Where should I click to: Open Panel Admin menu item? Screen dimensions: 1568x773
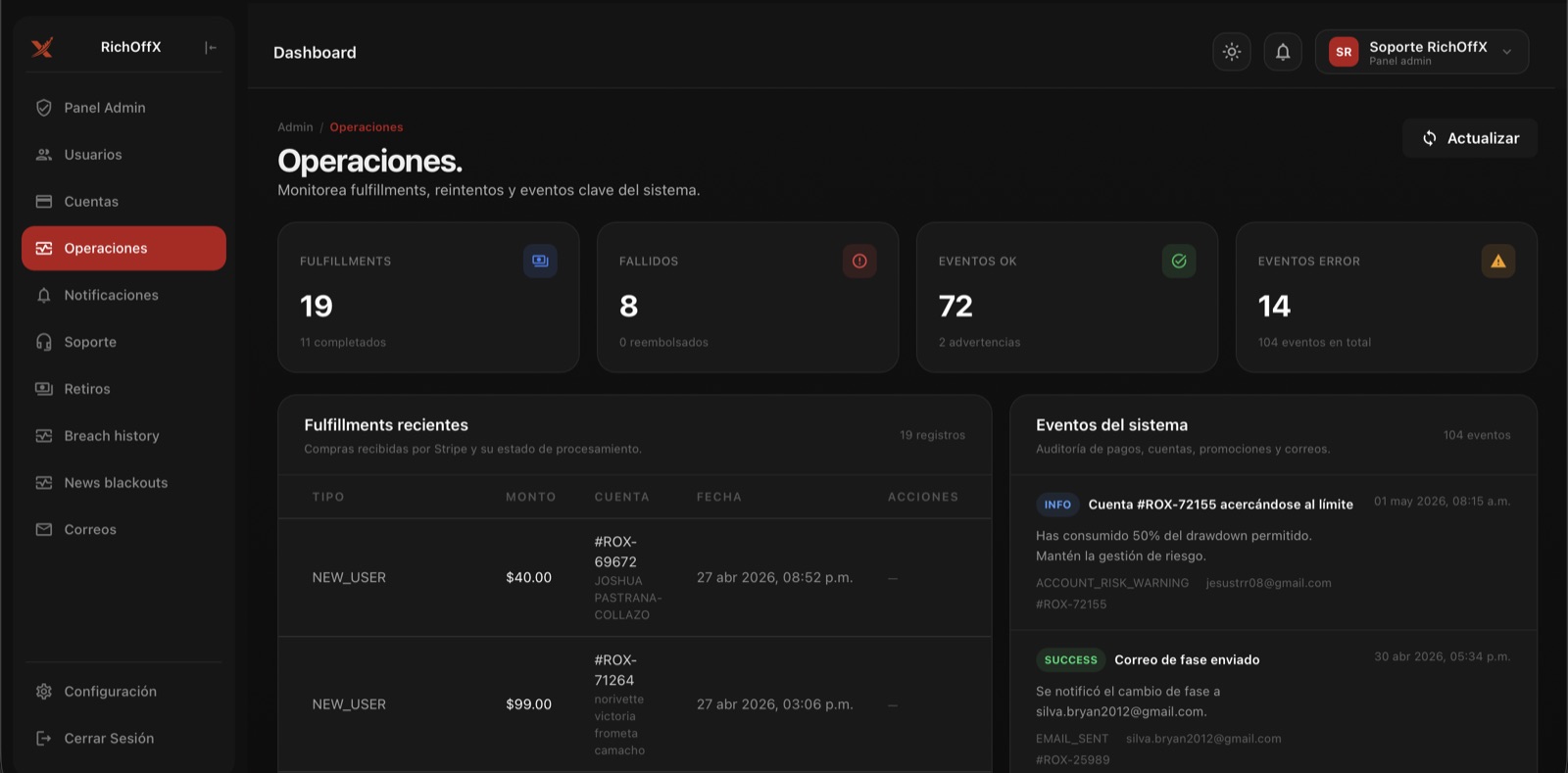[x=123, y=108]
